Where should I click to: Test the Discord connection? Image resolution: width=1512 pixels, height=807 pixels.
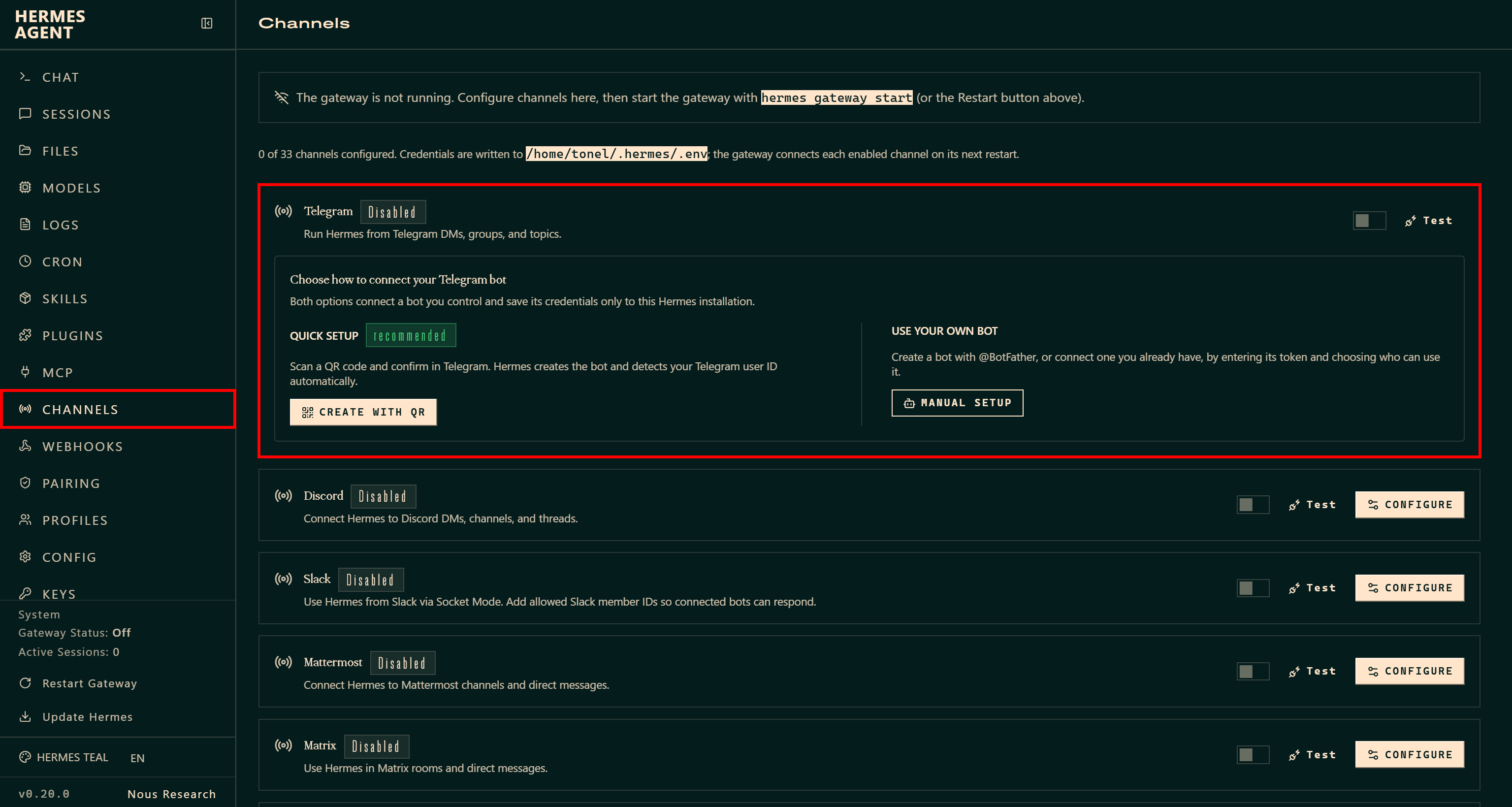tap(1312, 505)
